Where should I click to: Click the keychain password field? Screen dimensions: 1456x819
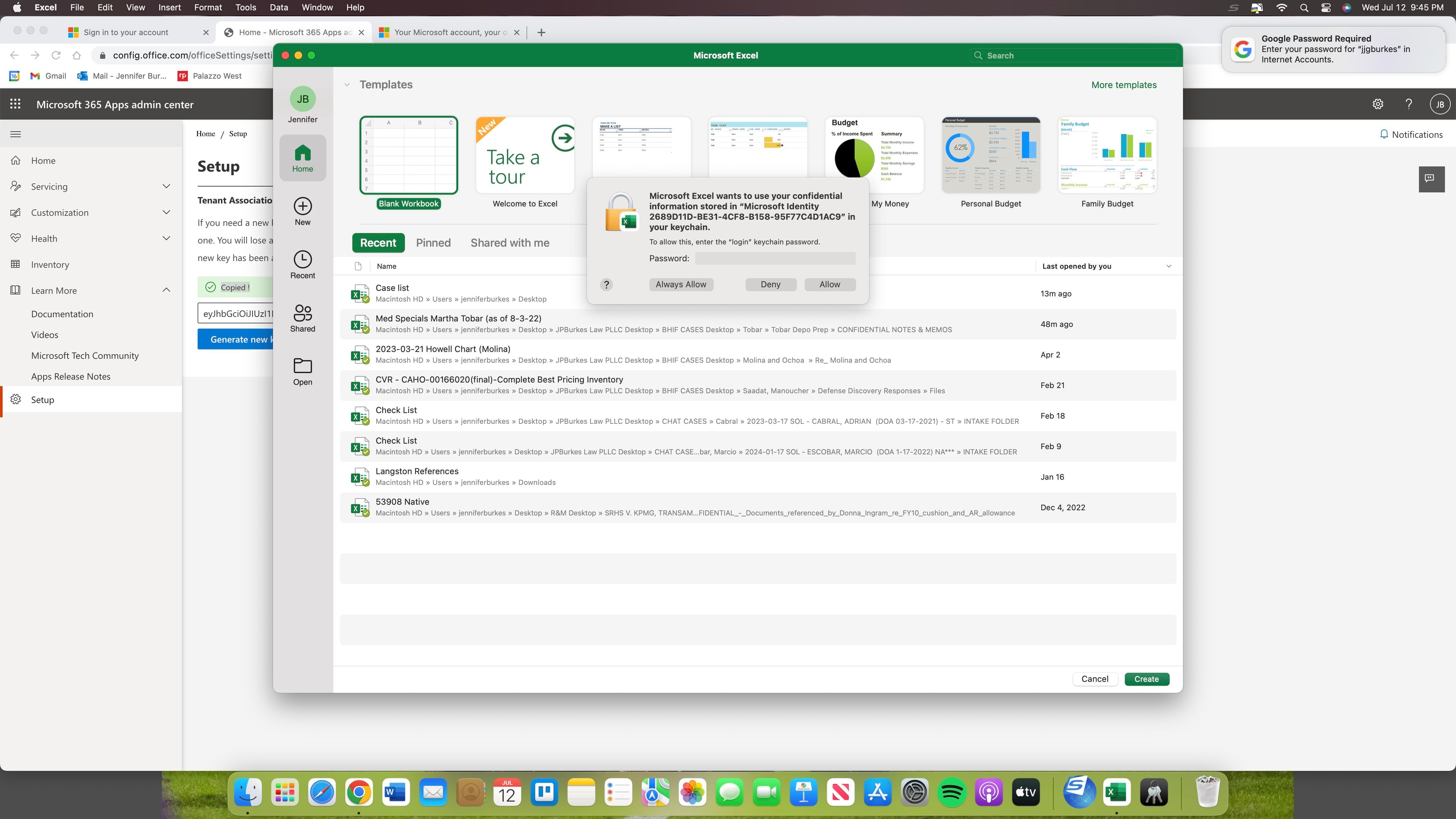point(775,258)
